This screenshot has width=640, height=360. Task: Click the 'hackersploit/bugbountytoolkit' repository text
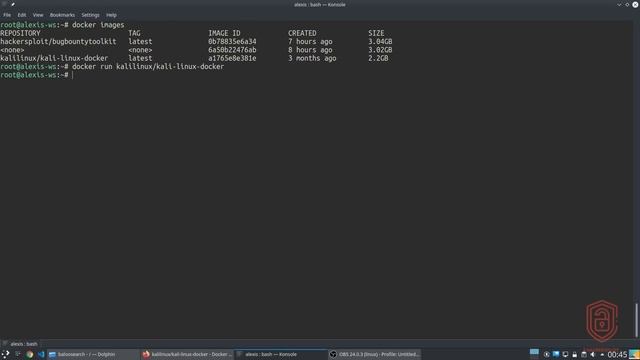58,42
